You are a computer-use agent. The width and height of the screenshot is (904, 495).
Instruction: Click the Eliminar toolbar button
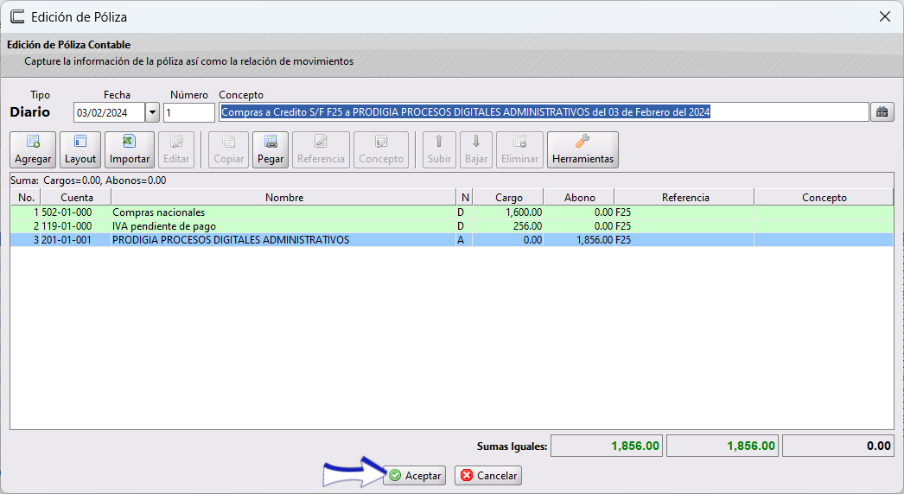(519, 150)
